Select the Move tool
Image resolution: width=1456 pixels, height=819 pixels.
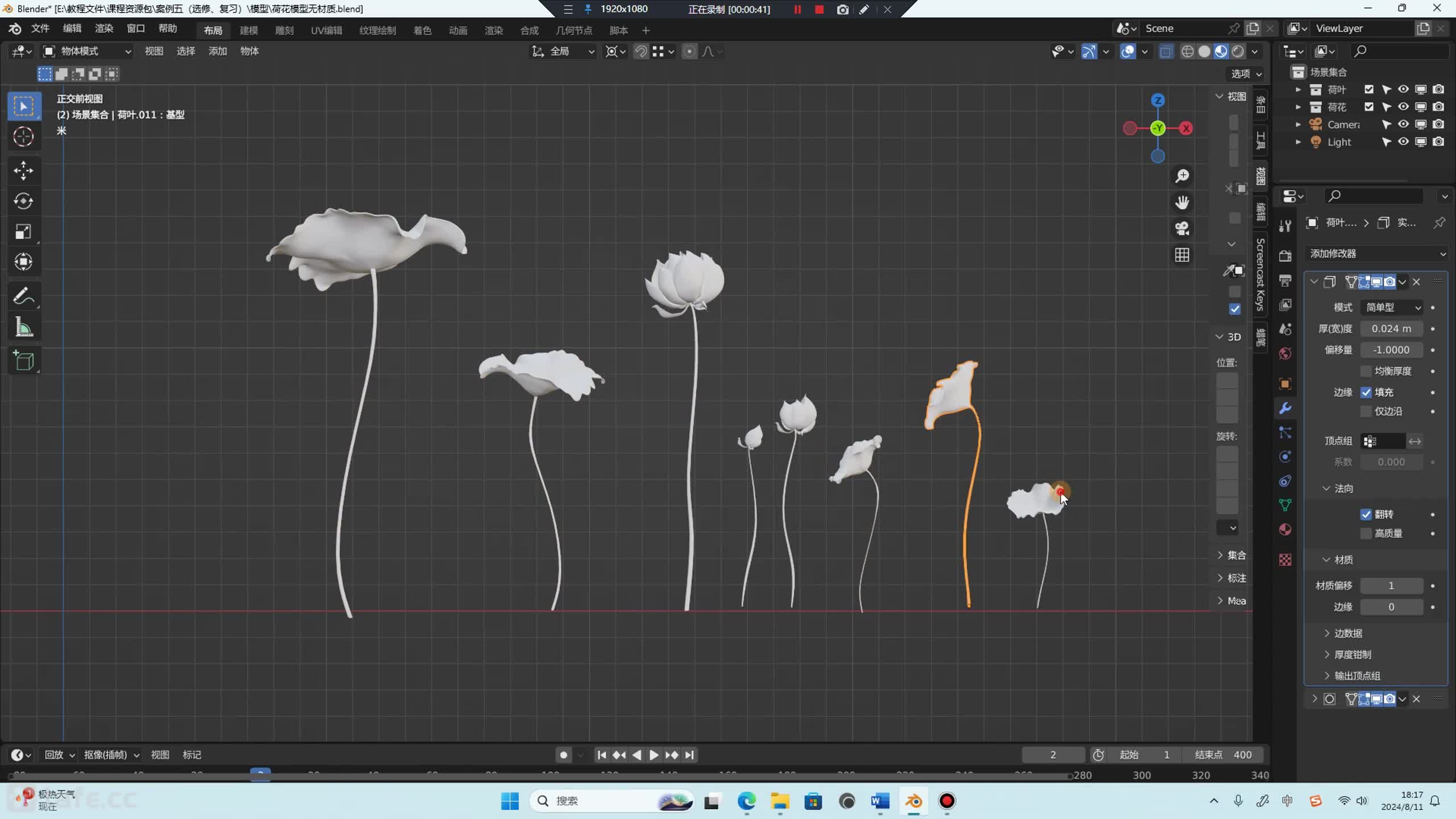[23, 170]
